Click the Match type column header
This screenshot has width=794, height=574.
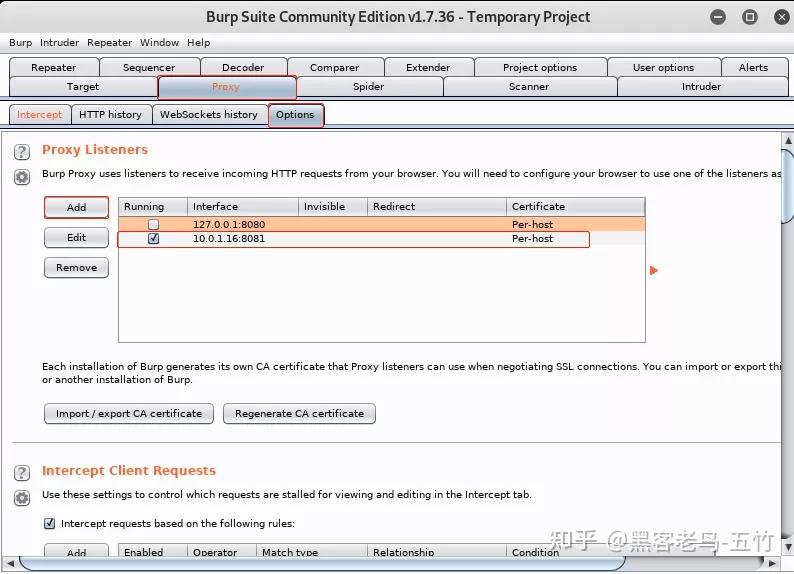pyautogui.click(x=312, y=551)
